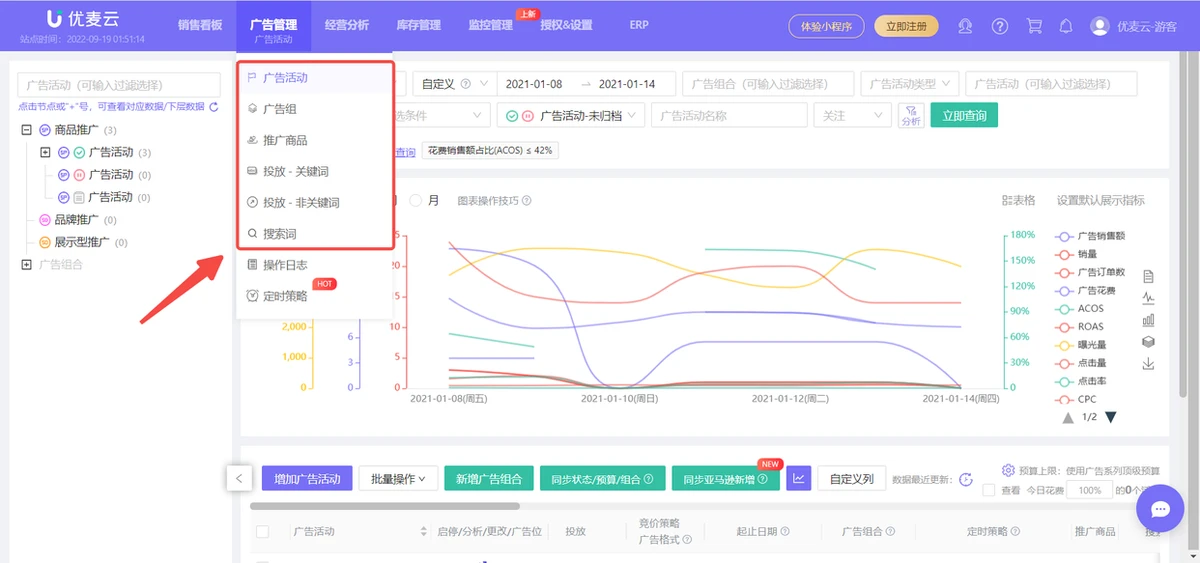Open the 批量操作 dropdown
1200x563 pixels.
click(x=397, y=479)
